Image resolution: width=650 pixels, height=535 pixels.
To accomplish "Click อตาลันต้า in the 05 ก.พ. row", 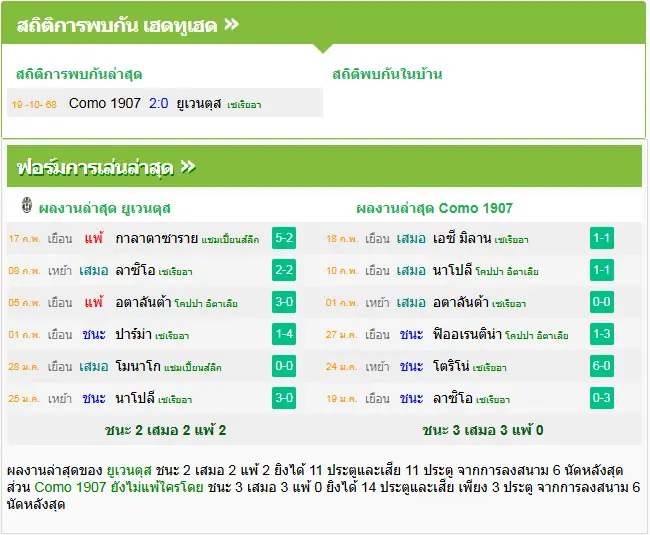I will point(143,302).
